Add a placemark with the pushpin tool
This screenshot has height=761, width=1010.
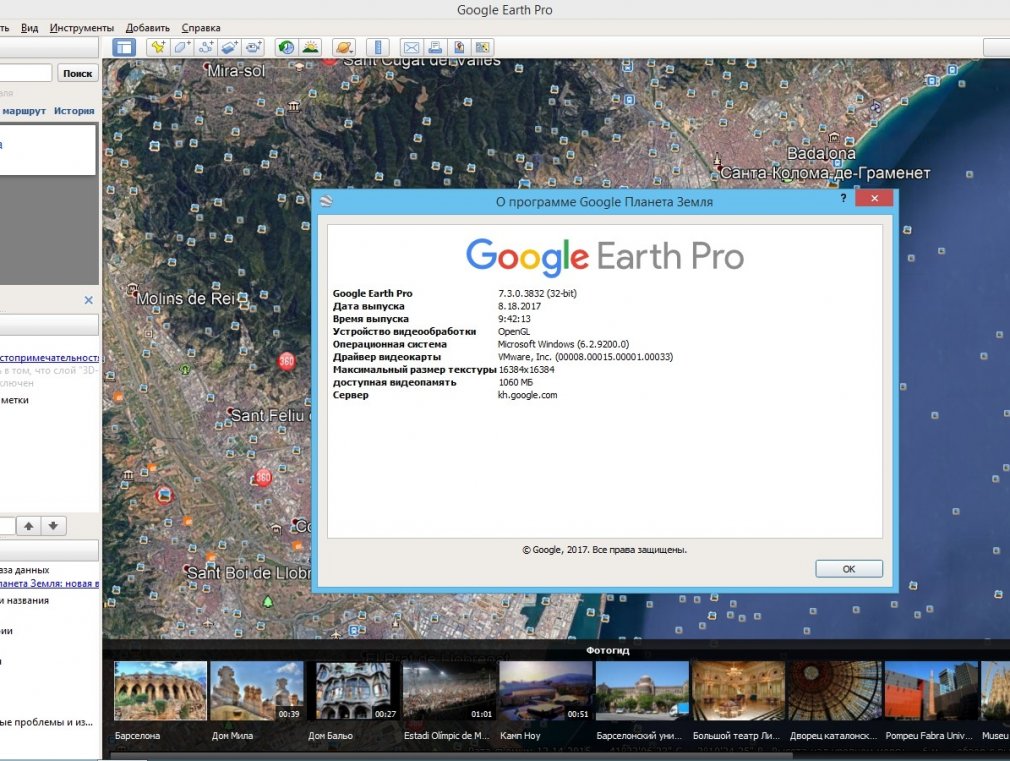[158, 47]
